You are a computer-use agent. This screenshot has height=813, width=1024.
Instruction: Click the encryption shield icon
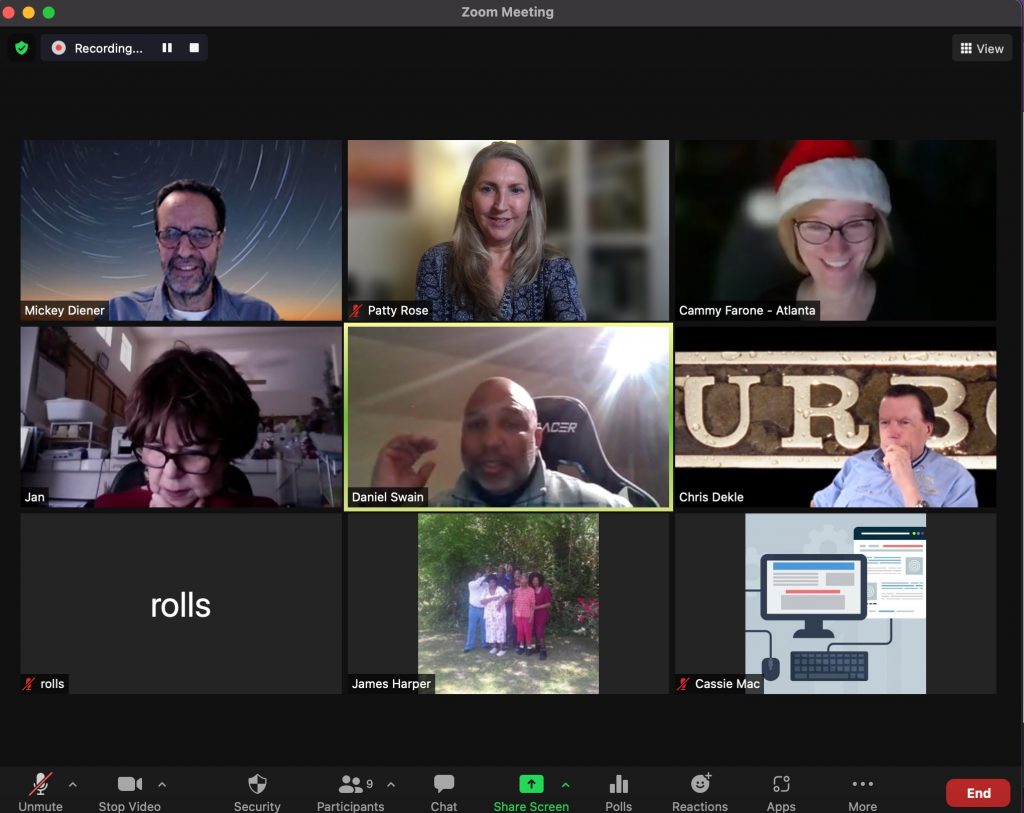[20, 47]
